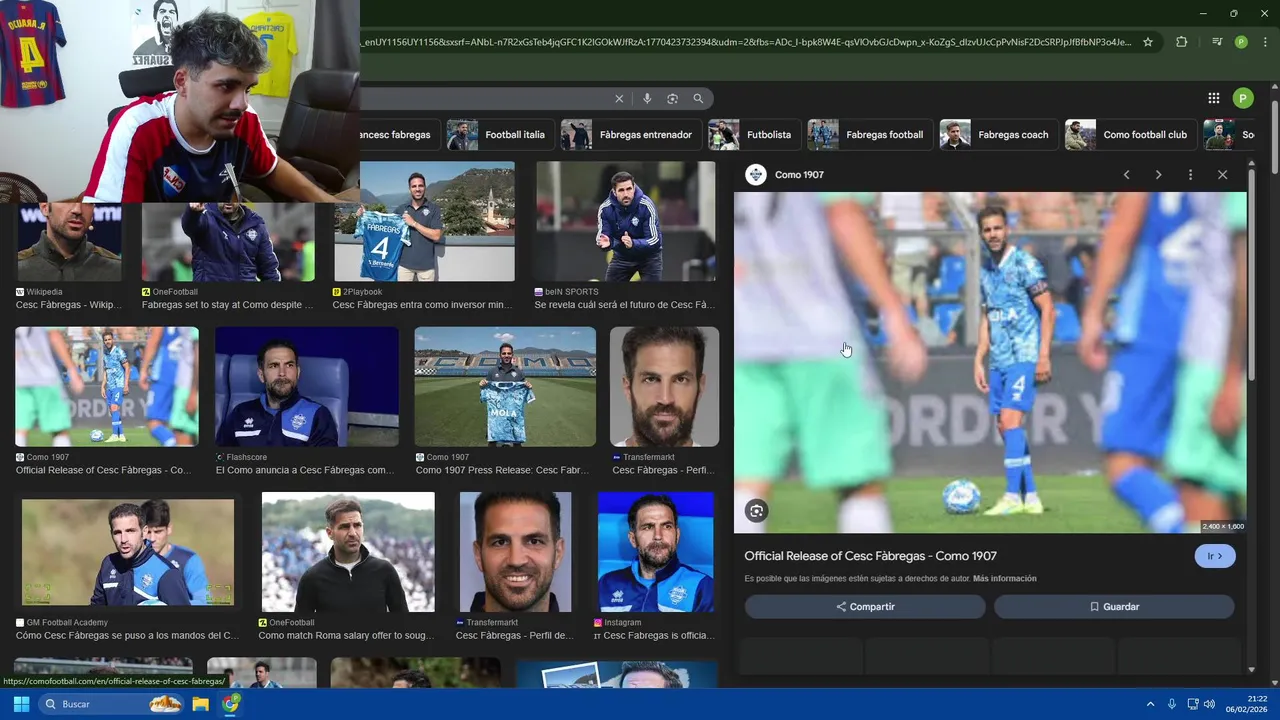Open the media control icon in Chrome toolbar
The height and width of the screenshot is (720, 1280).
tap(1217, 42)
